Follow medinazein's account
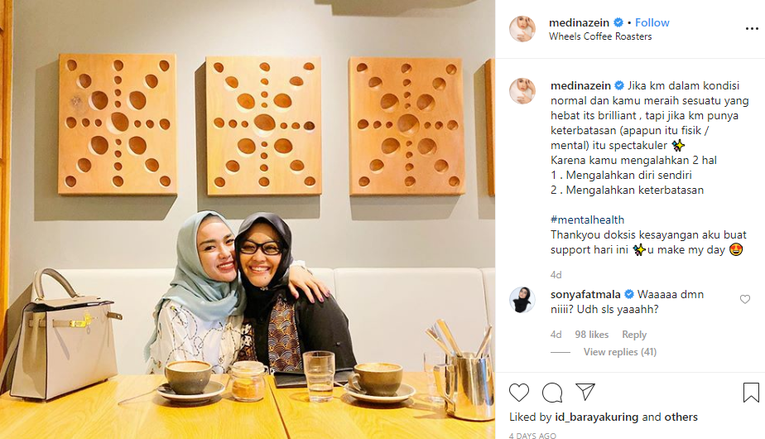 pyautogui.click(x=652, y=22)
